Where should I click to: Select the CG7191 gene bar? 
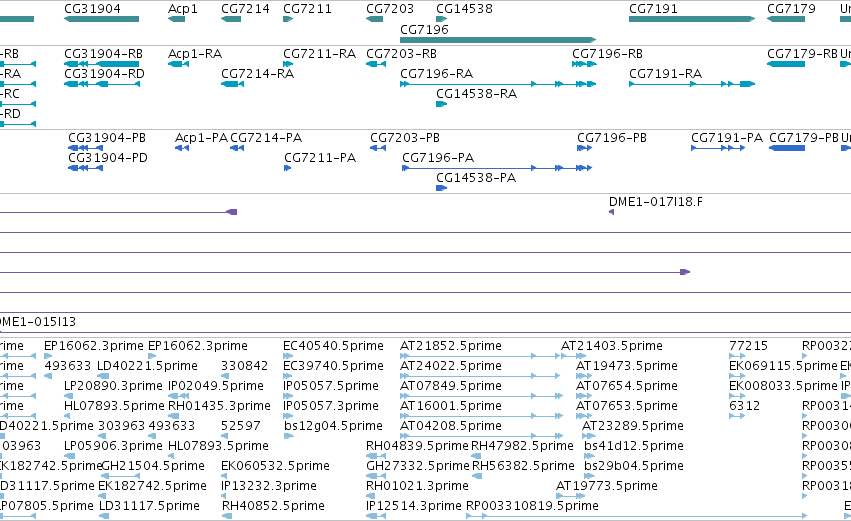692,19
